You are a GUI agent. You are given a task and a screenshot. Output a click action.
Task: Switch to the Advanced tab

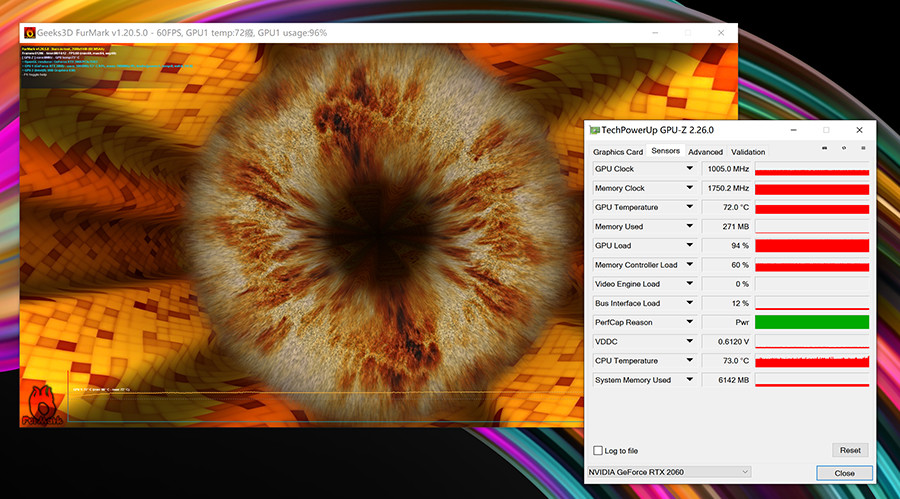point(705,152)
